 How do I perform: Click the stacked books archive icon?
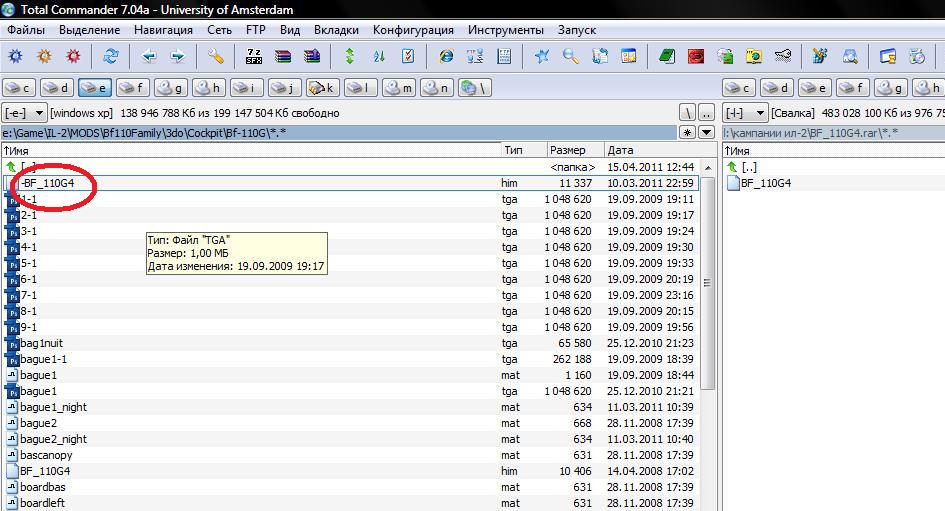click(x=283, y=57)
